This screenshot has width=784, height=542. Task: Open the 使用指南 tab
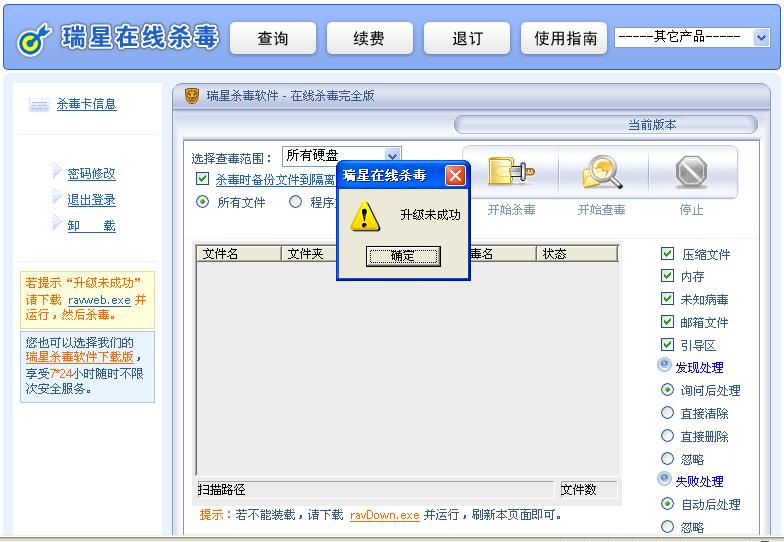pos(564,38)
